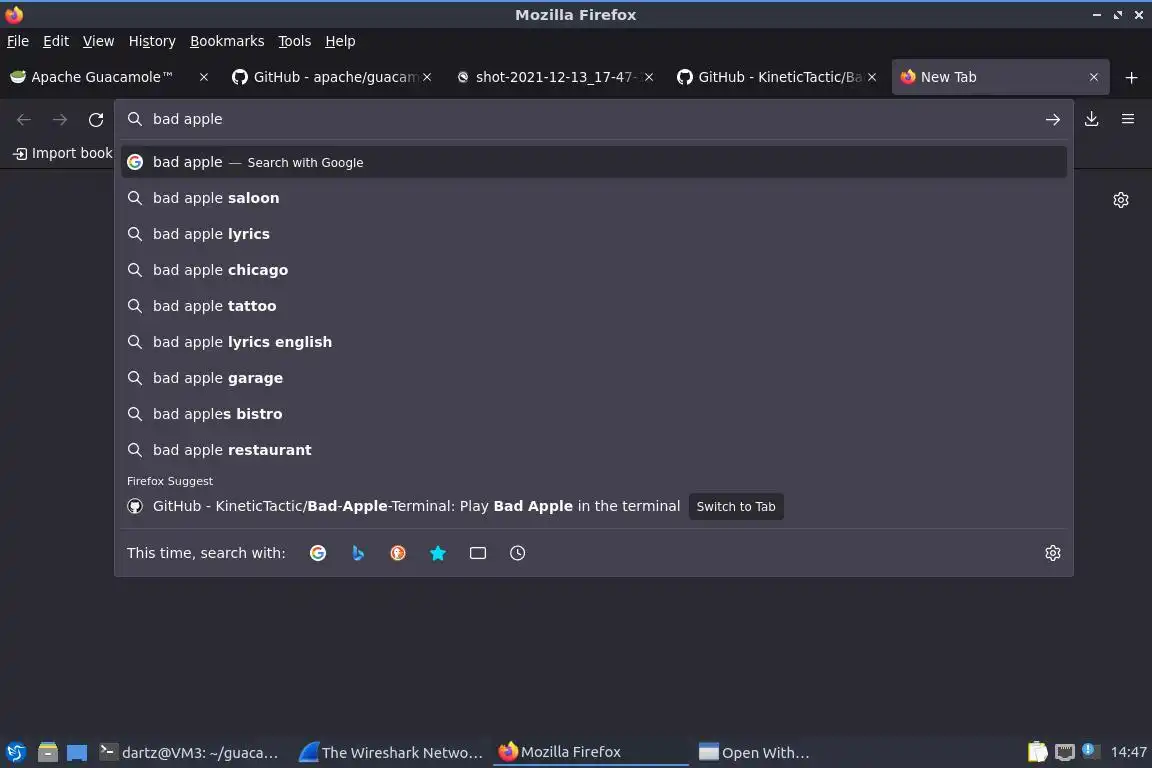Search this time with Bing icon

point(358,553)
